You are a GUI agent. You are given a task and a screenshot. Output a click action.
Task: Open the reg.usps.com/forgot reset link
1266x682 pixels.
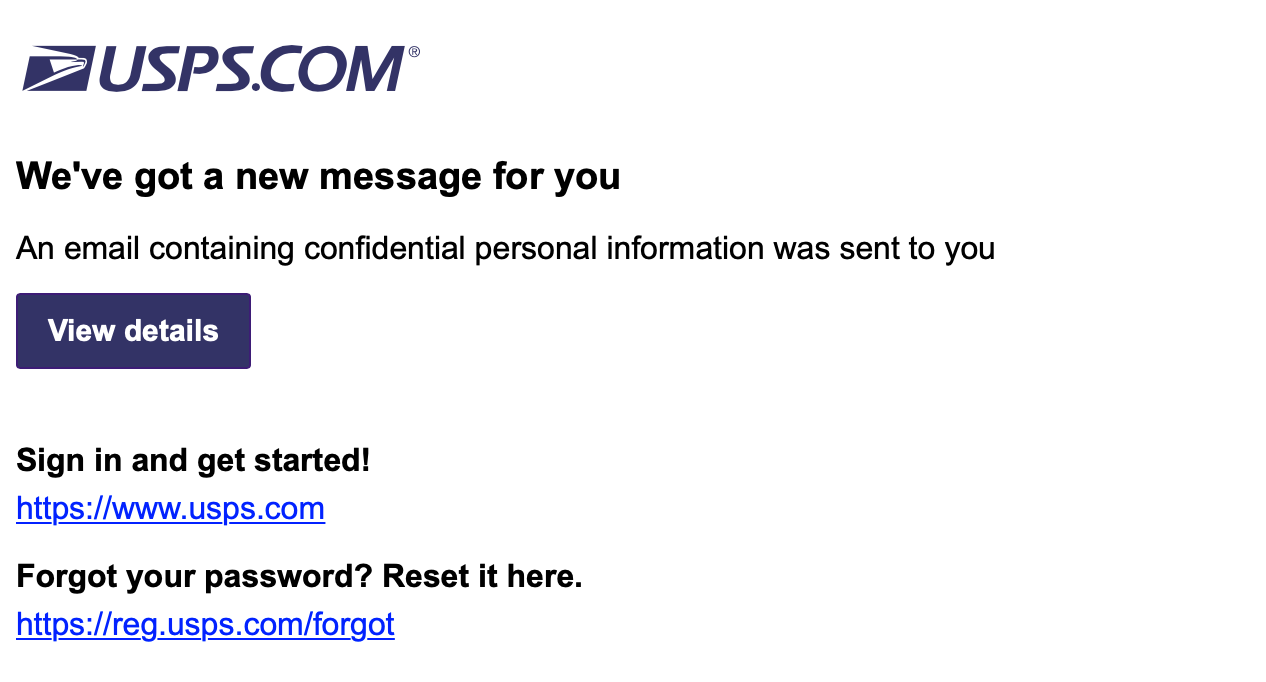pos(206,625)
